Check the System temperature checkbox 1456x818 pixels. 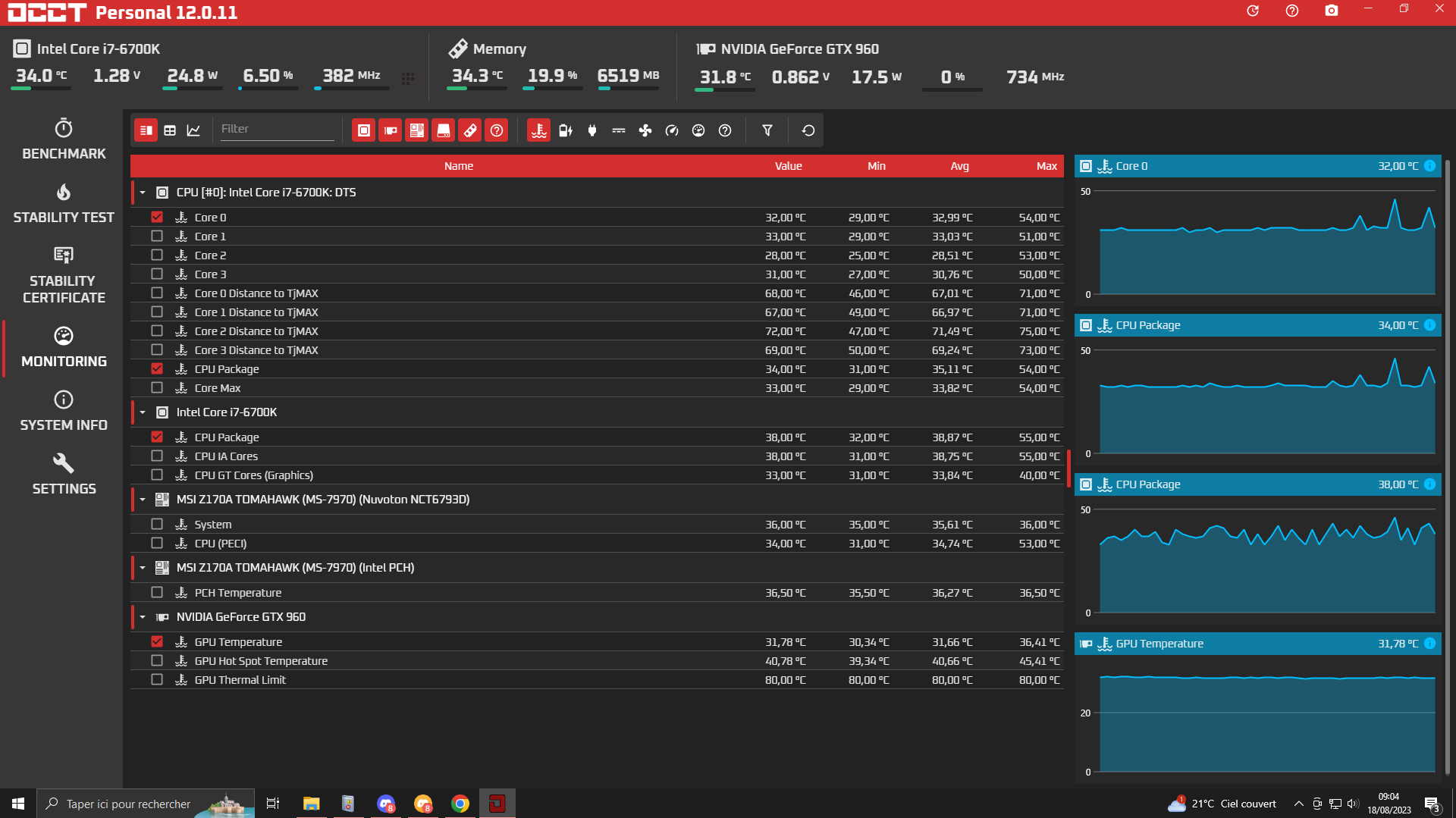157,524
